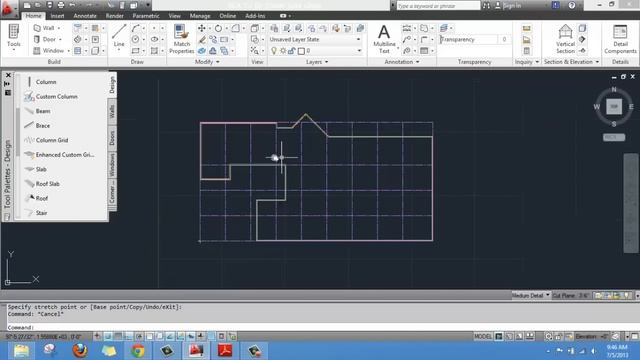Switch to the Annotate ribbon tab

pos(85,16)
